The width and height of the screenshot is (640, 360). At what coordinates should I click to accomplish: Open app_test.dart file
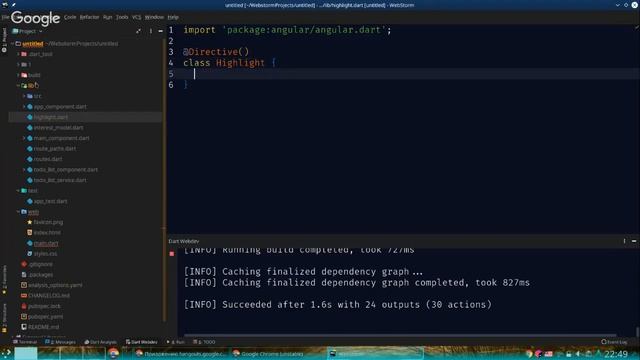pyautogui.click(x=50, y=201)
